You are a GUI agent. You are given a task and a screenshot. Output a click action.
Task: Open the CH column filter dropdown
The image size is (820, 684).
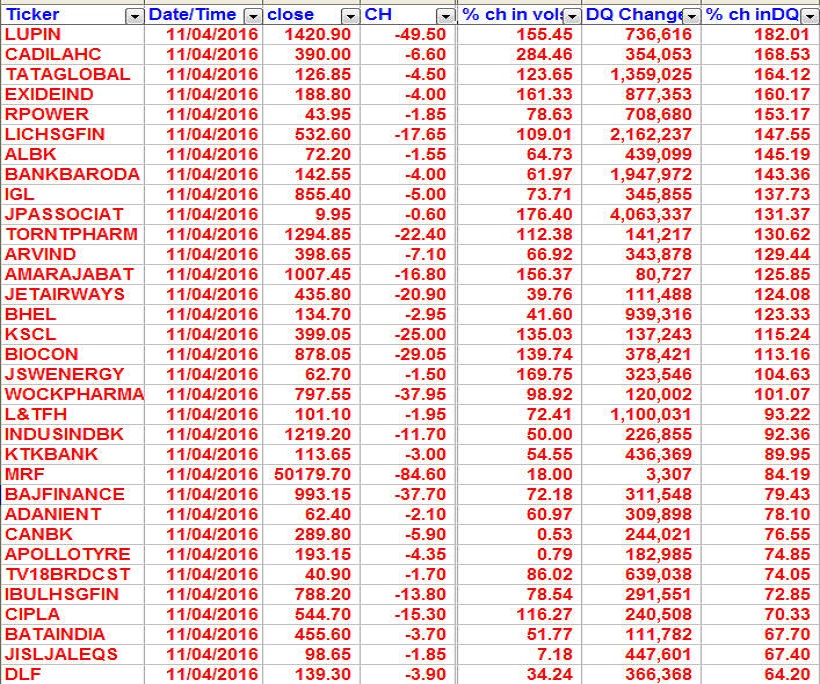446,16
